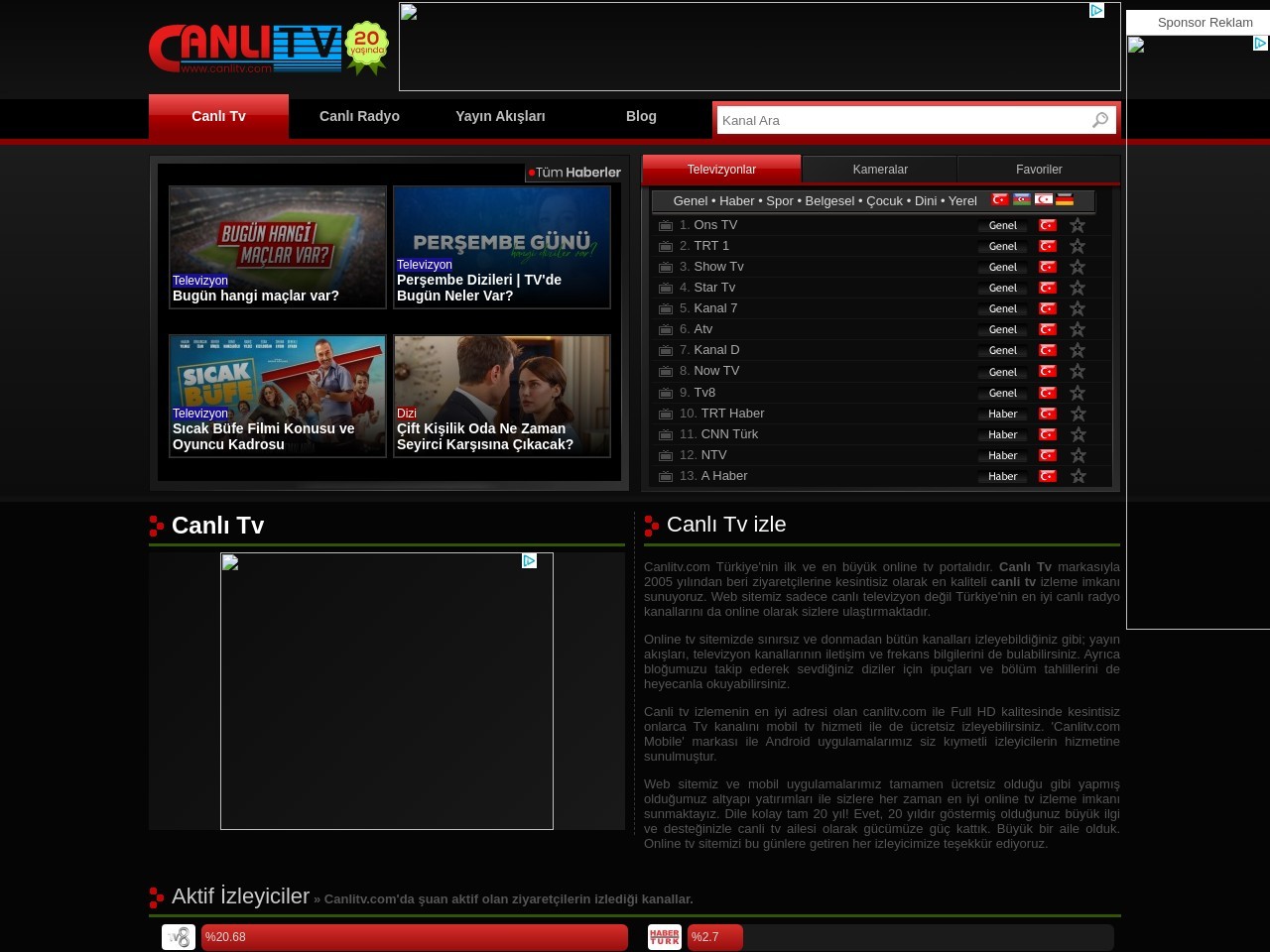Add Kanal D to favorites
This screenshot has height=952, width=1270.
[1078, 350]
